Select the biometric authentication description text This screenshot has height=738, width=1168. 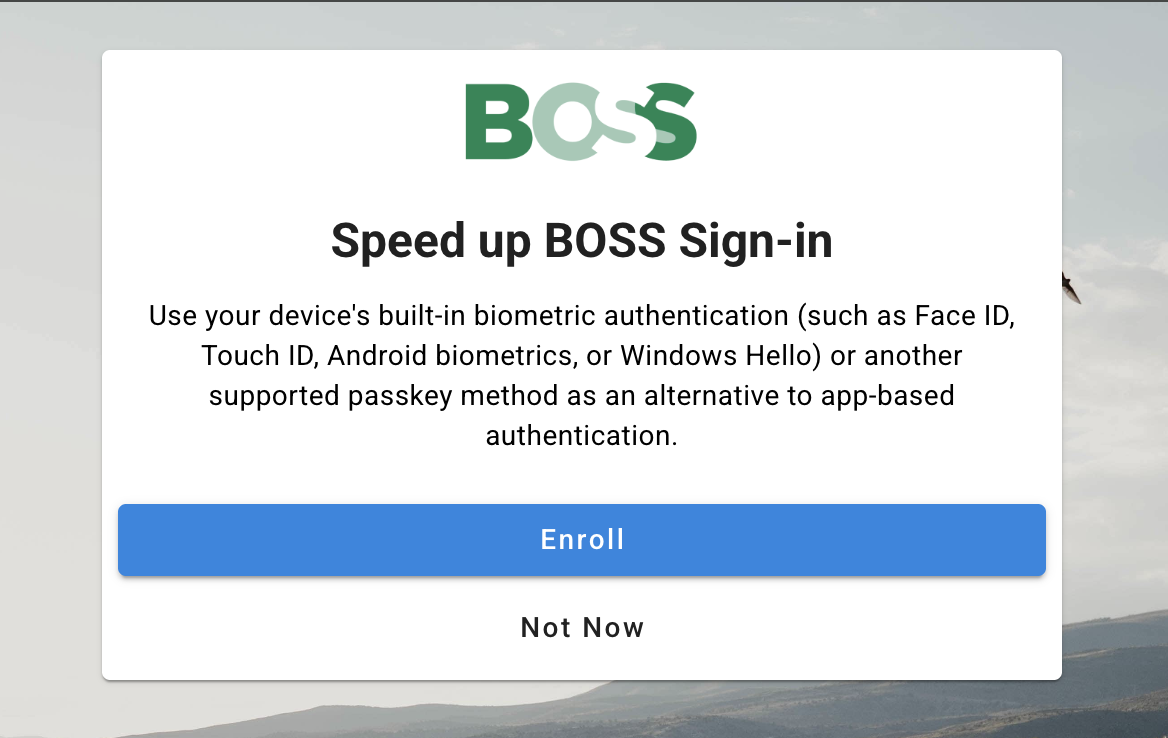[x=581, y=375]
